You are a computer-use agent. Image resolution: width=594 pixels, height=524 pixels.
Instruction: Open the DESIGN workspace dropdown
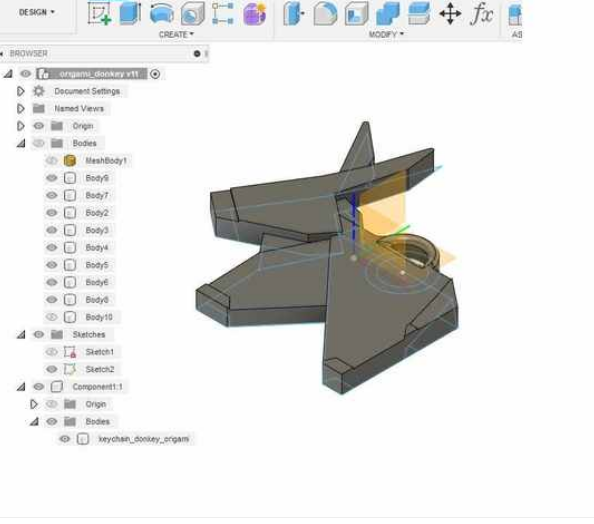[x=37, y=13]
